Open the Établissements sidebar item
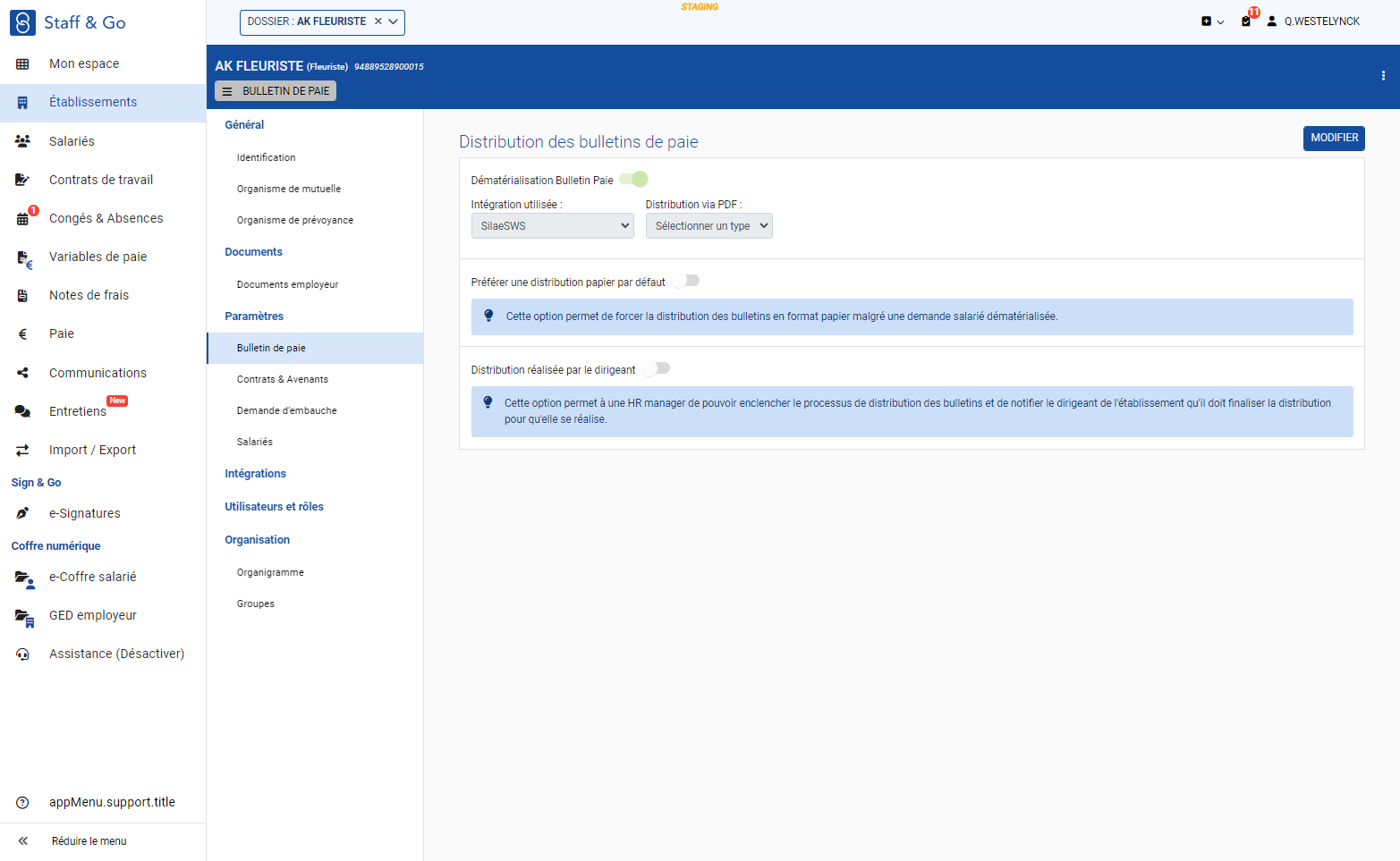Image resolution: width=1400 pixels, height=861 pixels. point(103,103)
